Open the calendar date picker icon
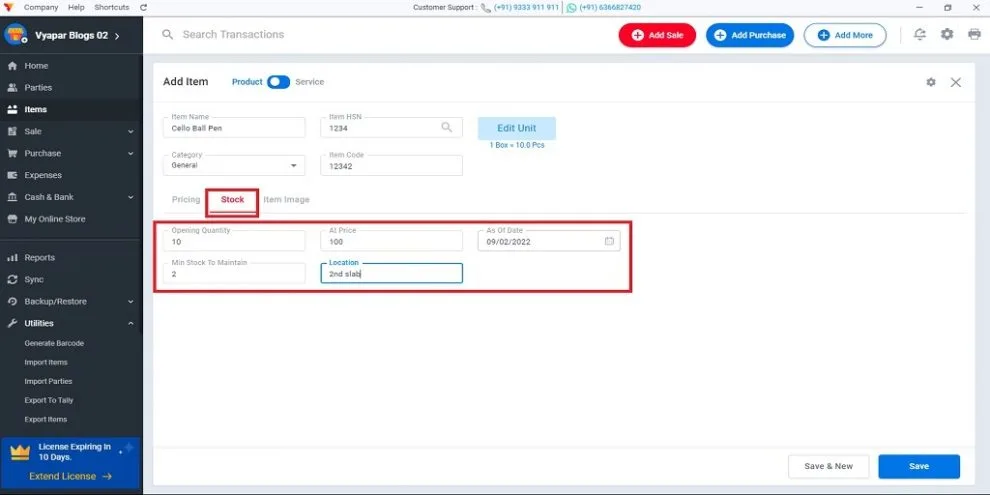The image size is (990, 495). [x=609, y=241]
